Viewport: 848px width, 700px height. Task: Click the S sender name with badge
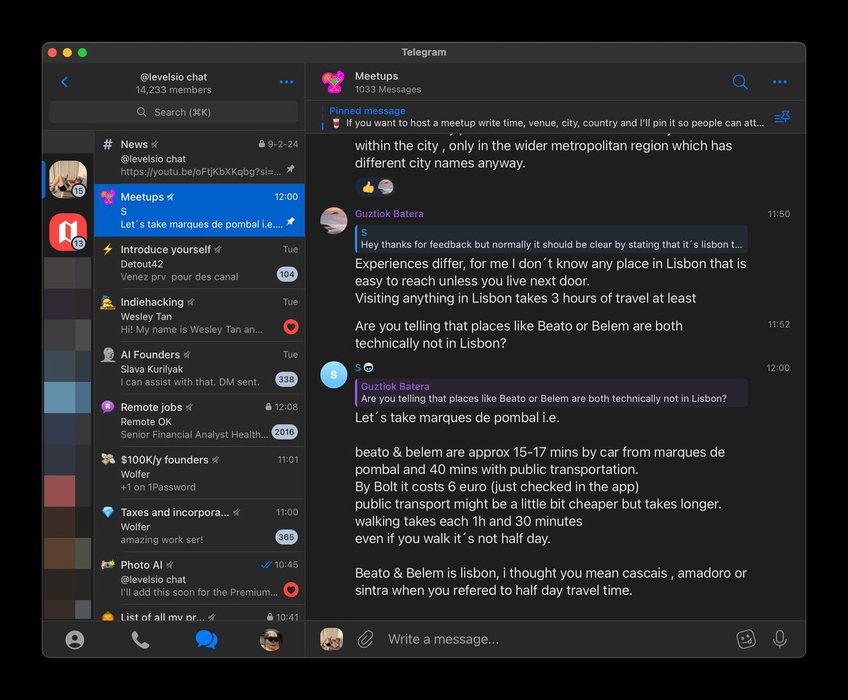[364, 368]
